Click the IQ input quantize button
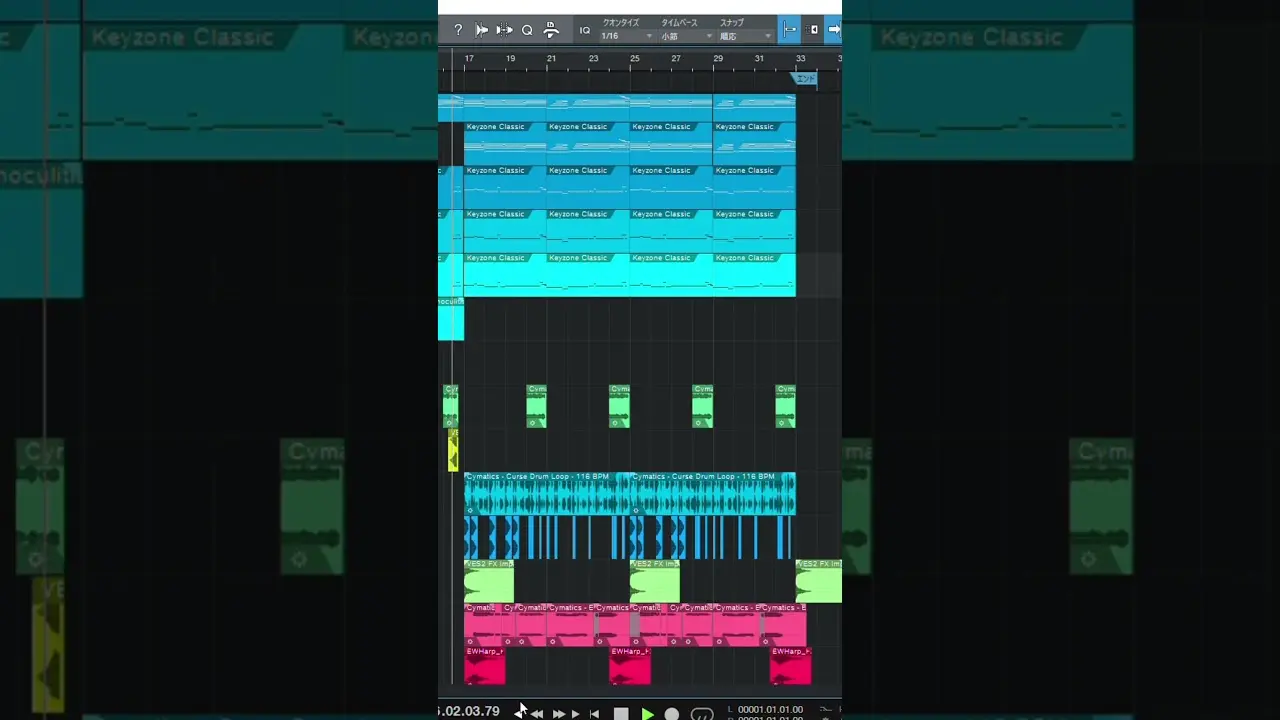 585,30
